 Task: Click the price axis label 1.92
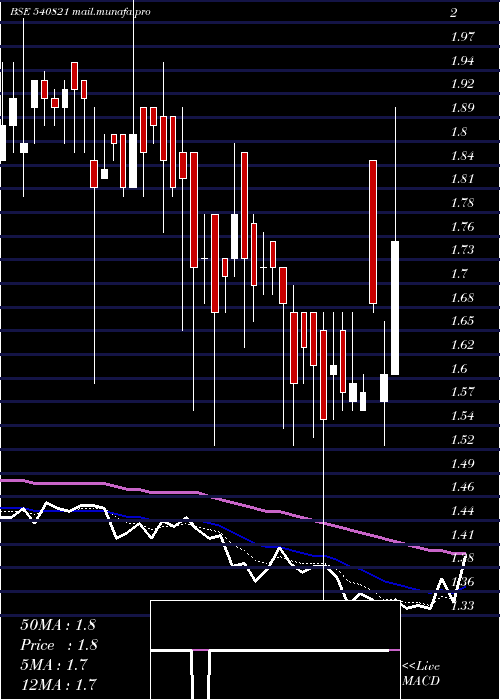[x=462, y=84]
